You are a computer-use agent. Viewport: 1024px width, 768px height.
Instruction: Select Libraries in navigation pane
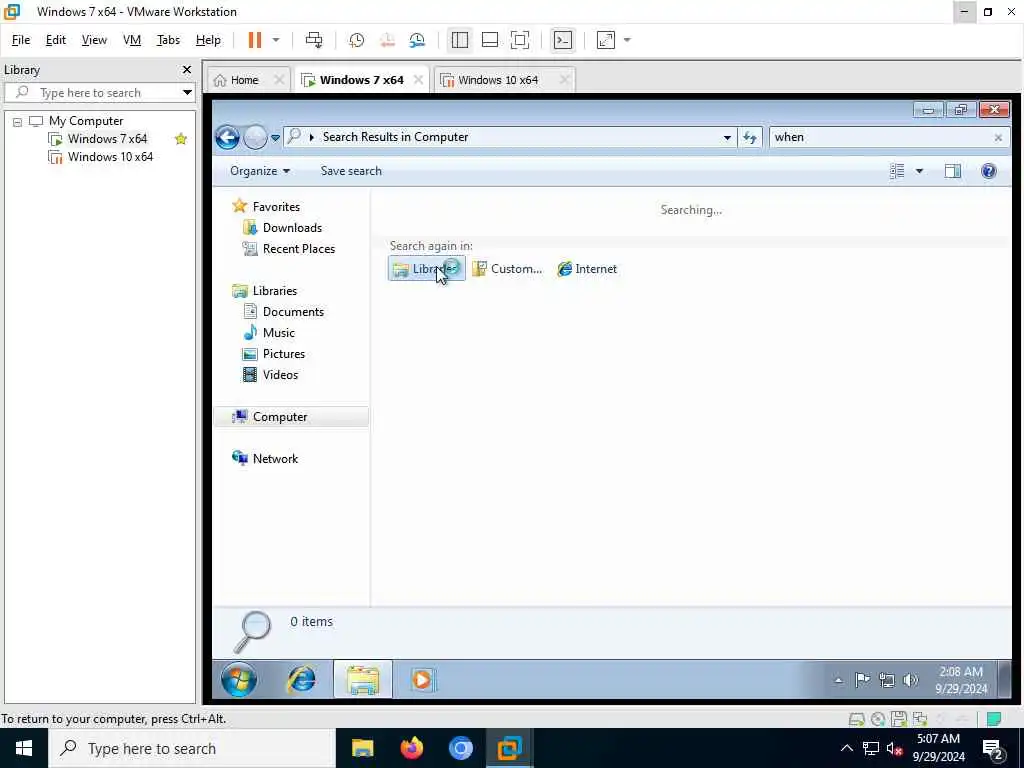pos(274,291)
